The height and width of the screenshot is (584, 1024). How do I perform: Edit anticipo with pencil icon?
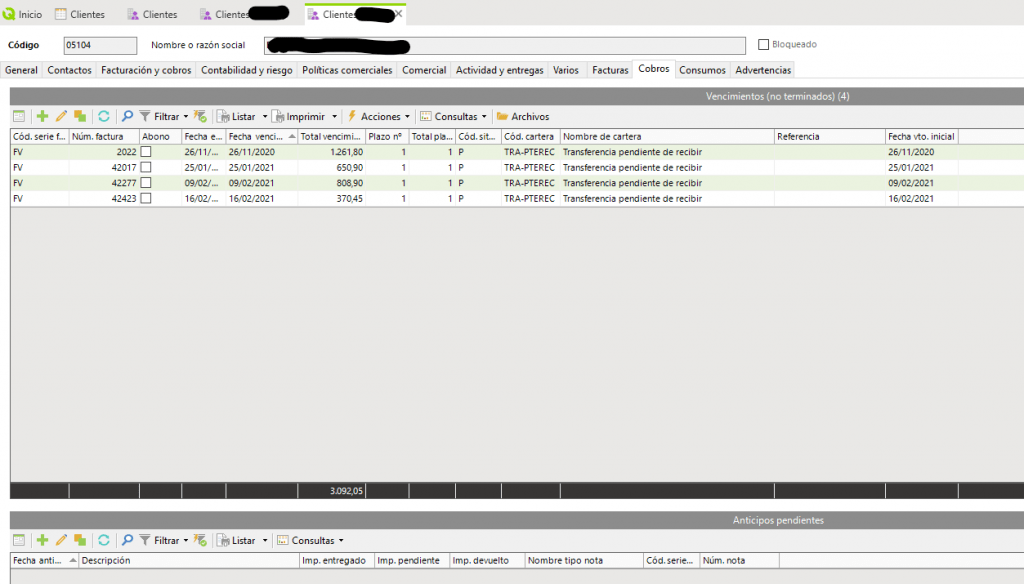click(61, 540)
